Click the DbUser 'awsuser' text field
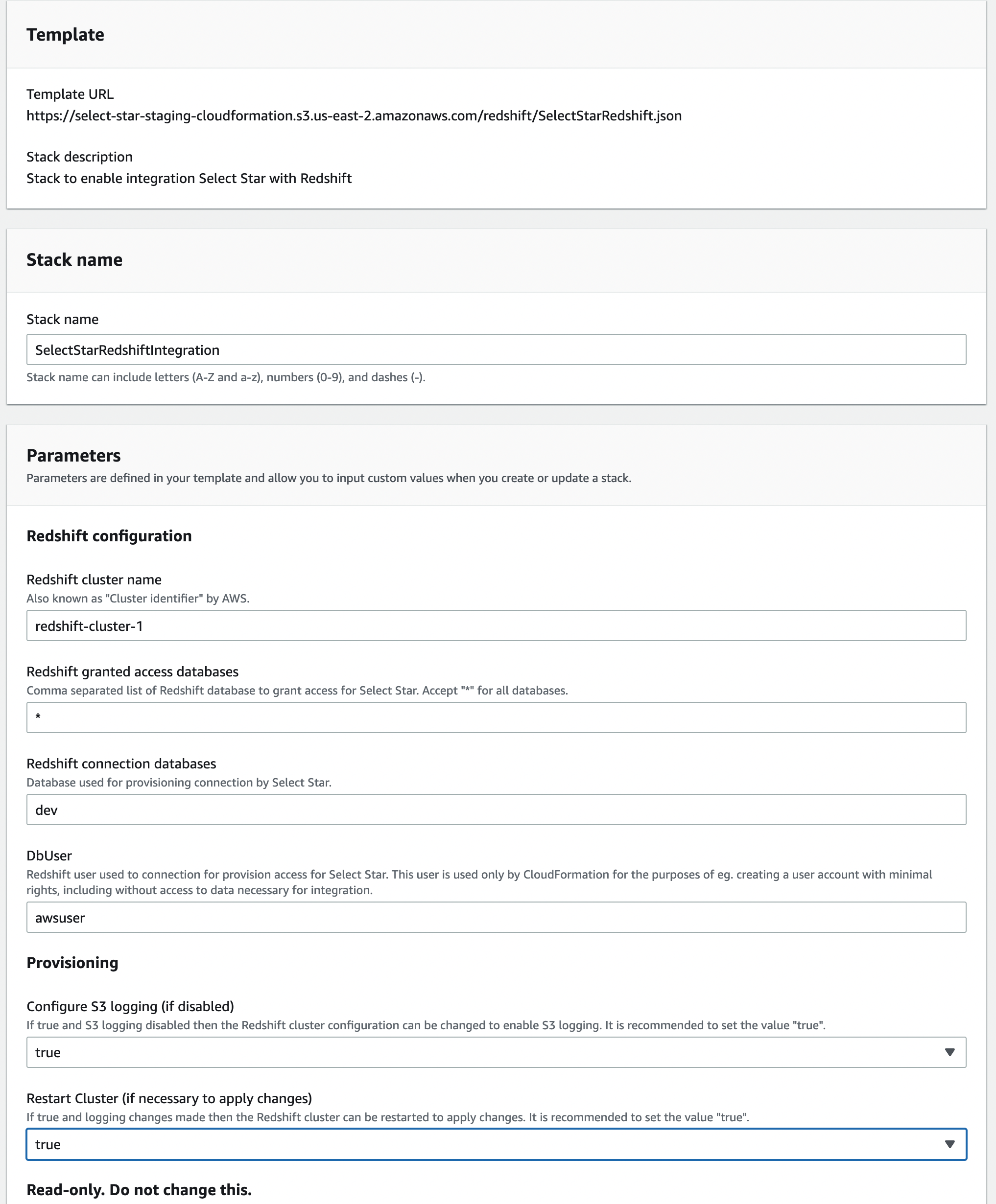996x1204 pixels. tap(496, 917)
